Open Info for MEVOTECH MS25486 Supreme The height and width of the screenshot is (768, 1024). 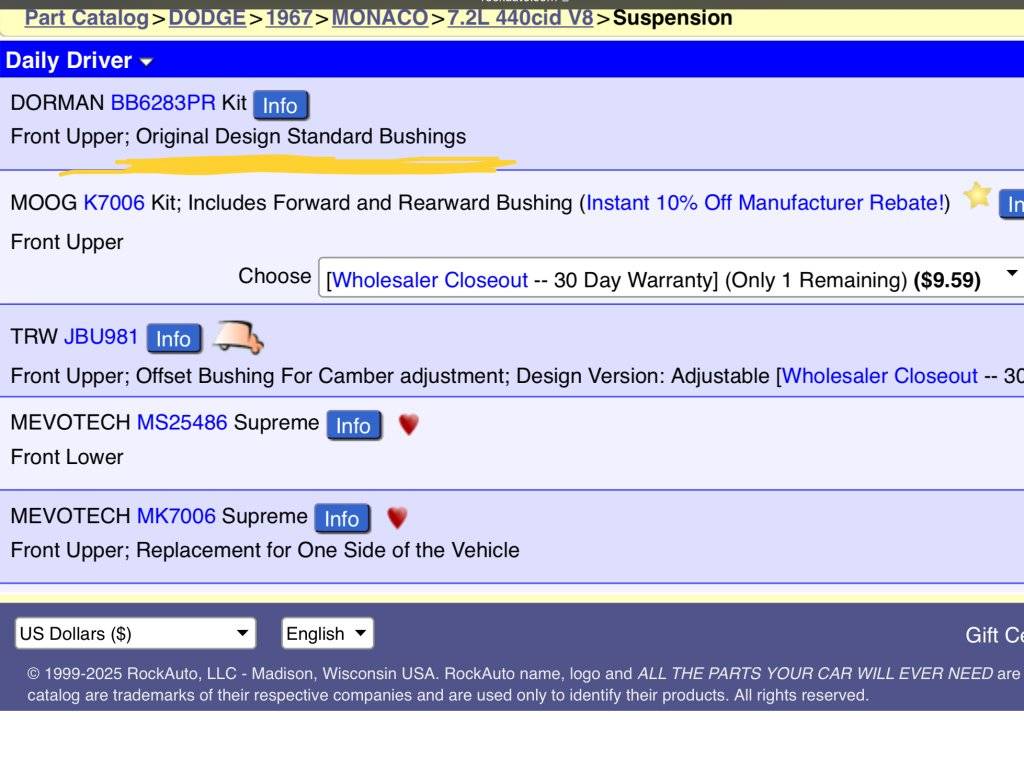(x=352, y=425)
